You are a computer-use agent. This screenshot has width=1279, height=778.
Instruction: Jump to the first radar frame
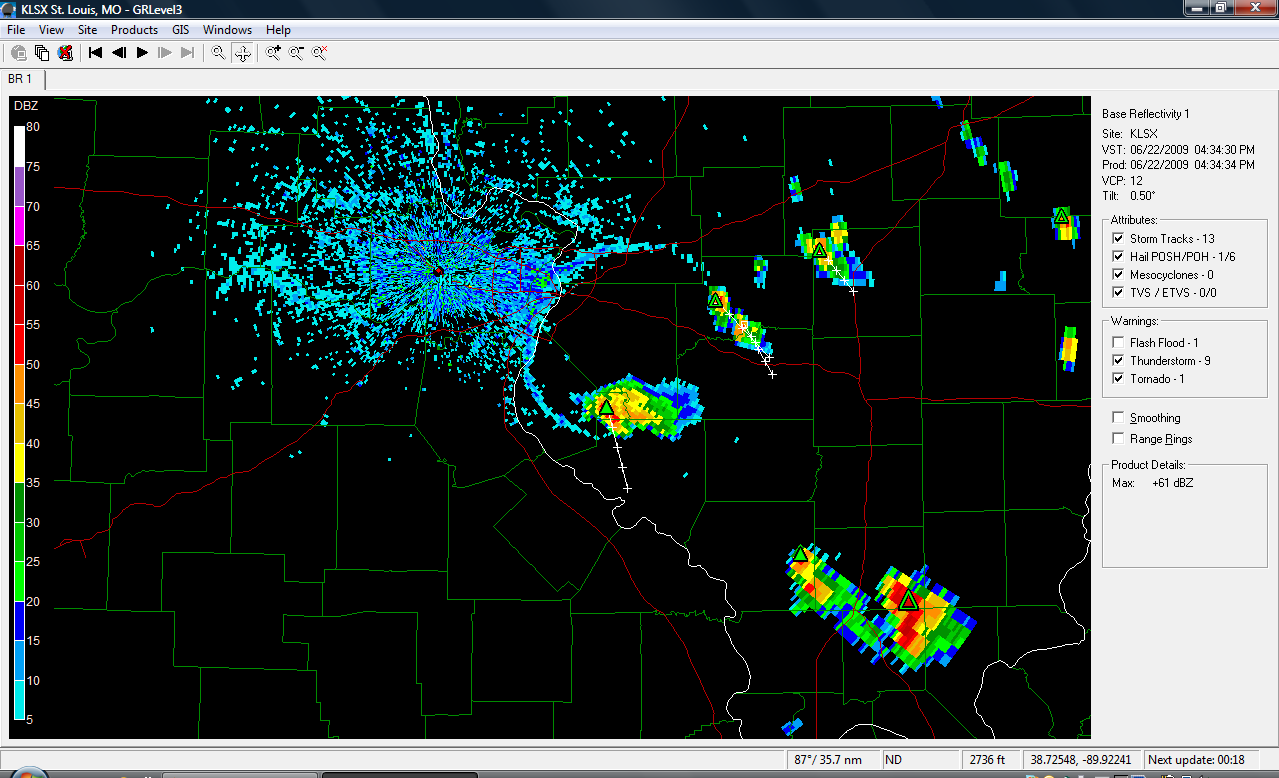[96, 53]
